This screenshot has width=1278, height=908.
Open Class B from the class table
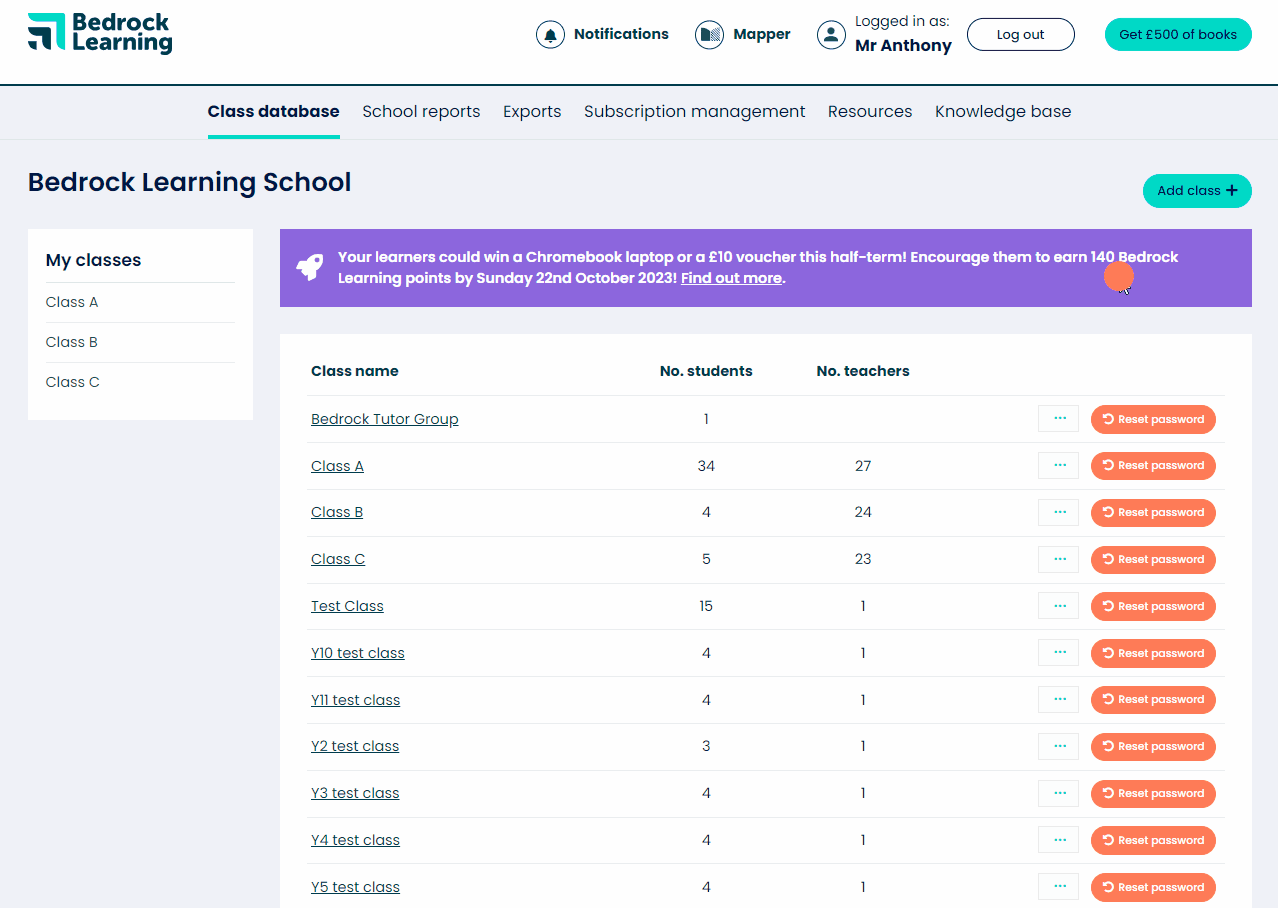coord(337,512)
